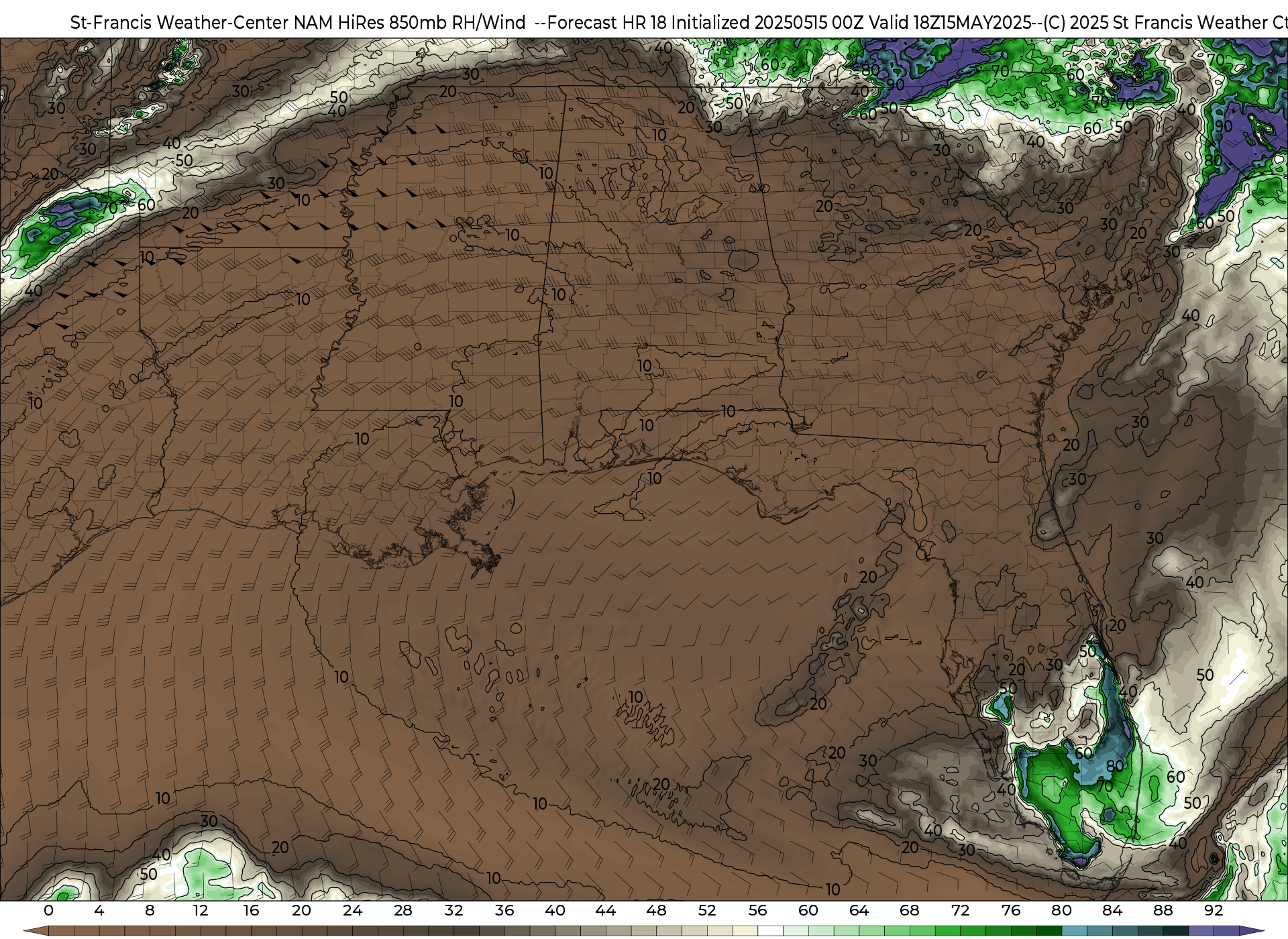Click the colorbar label "88"
This screenshot has height=939, width=1288.
click(x=1163, y=910)
